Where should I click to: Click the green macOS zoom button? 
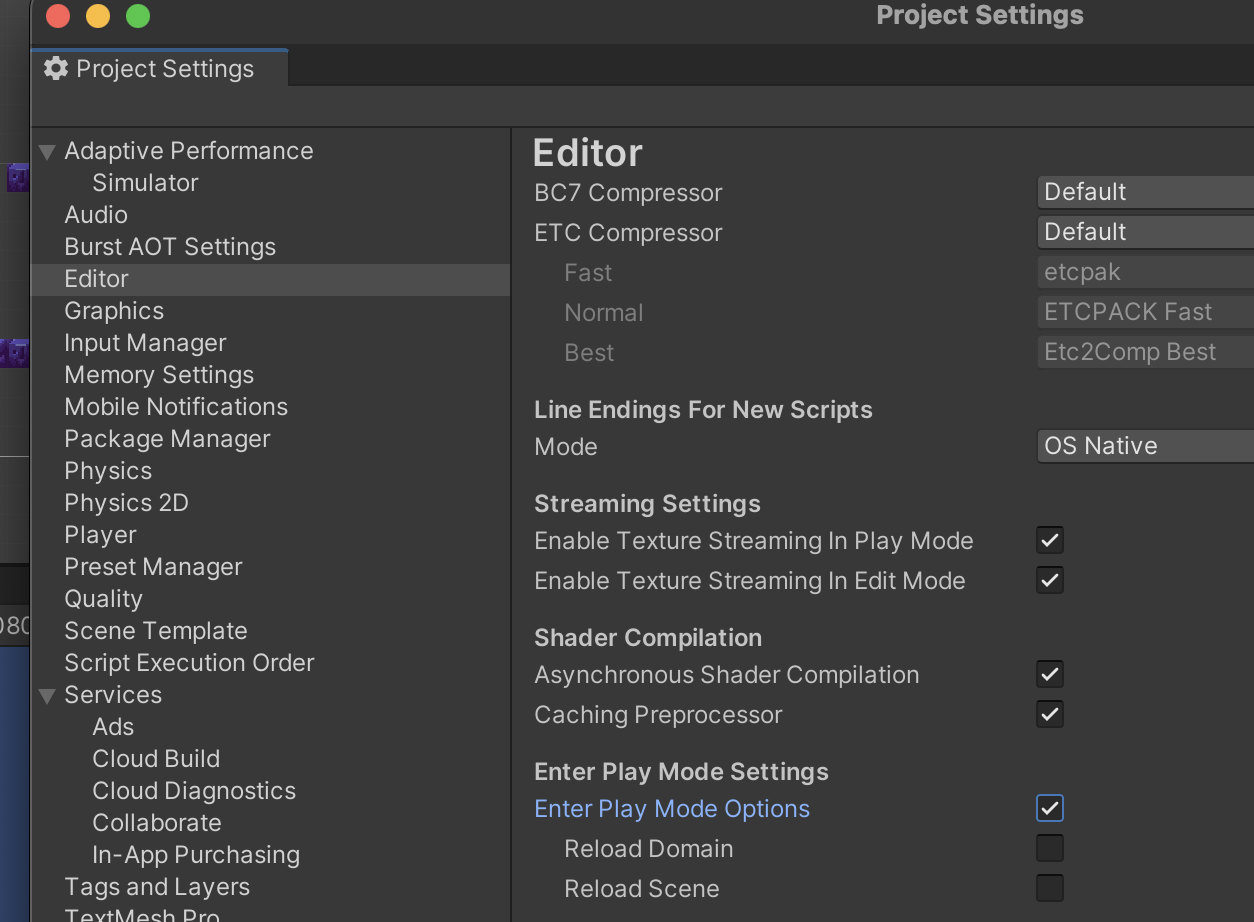click(x=138, y=16)
